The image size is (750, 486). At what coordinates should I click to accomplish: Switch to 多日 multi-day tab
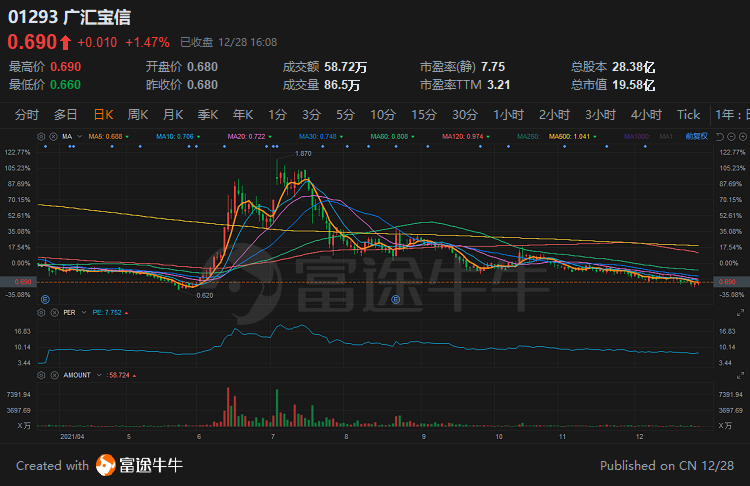[66, 115]
